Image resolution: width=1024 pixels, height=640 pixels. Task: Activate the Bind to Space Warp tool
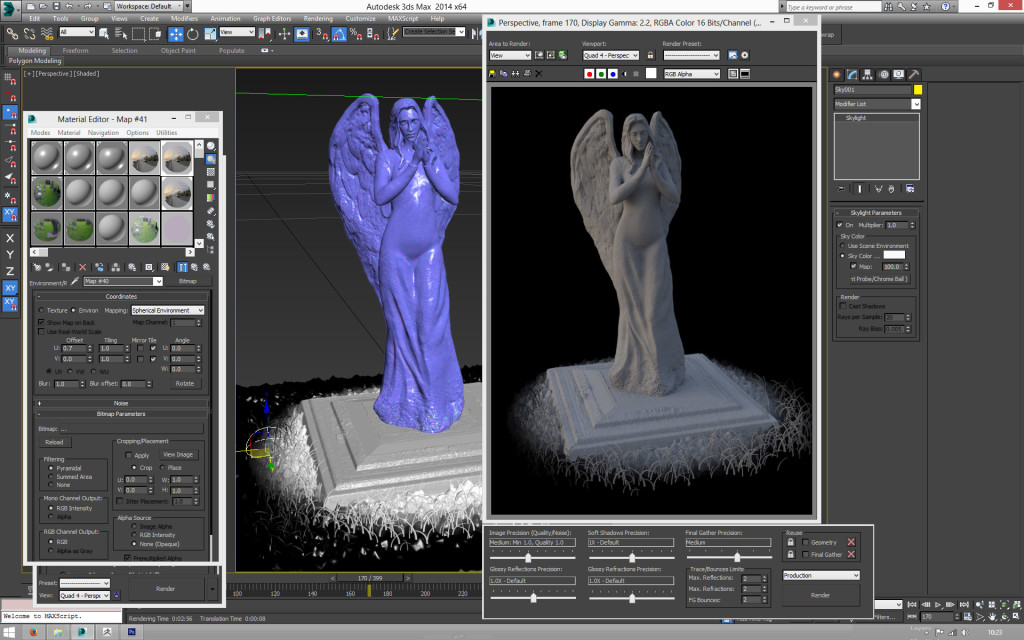[x=47, y=33]
